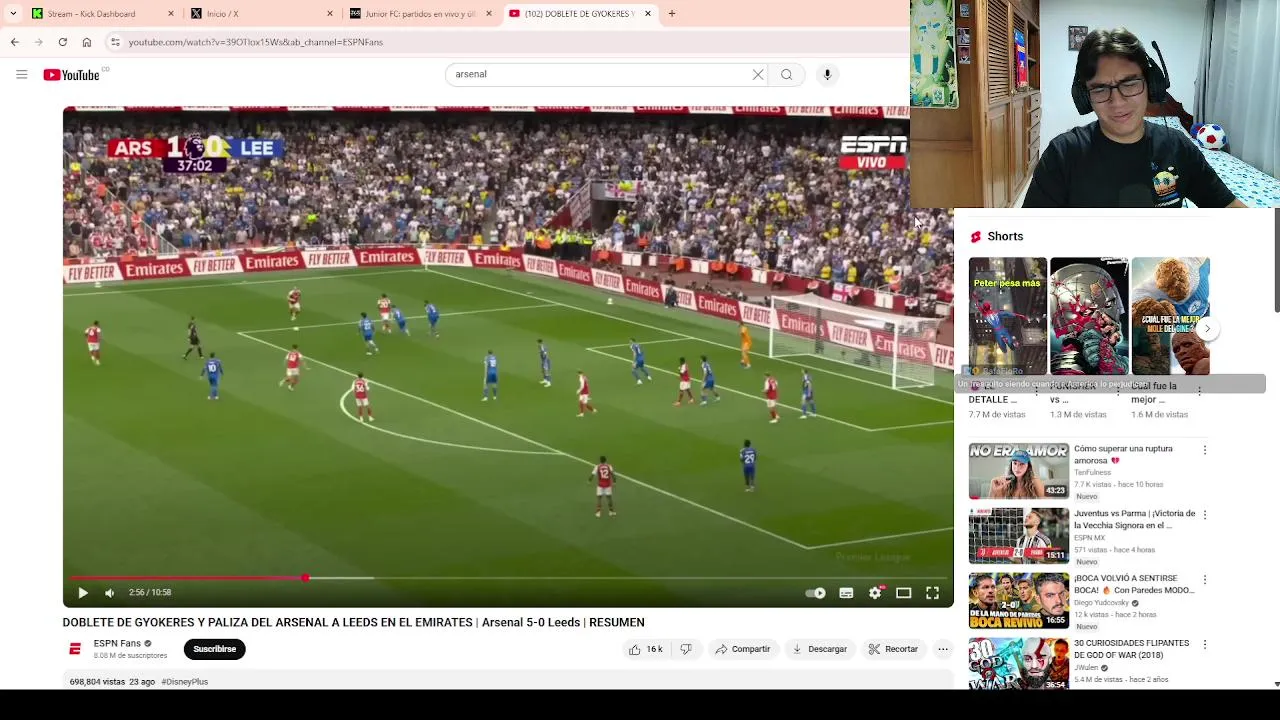Play the paused video

[x=83, y=593]
